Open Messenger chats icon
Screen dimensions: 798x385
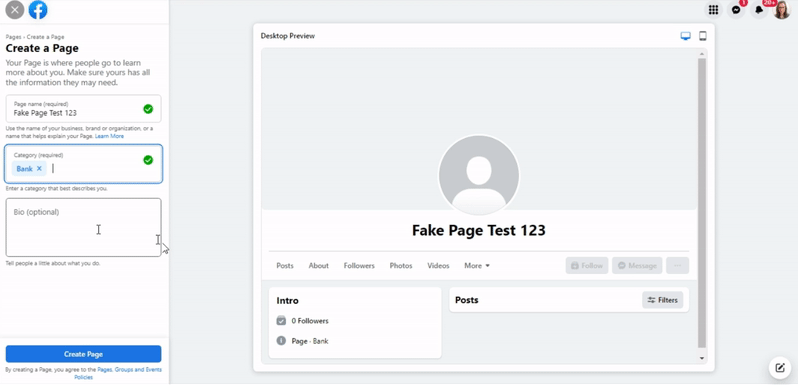tap(736, 10)
